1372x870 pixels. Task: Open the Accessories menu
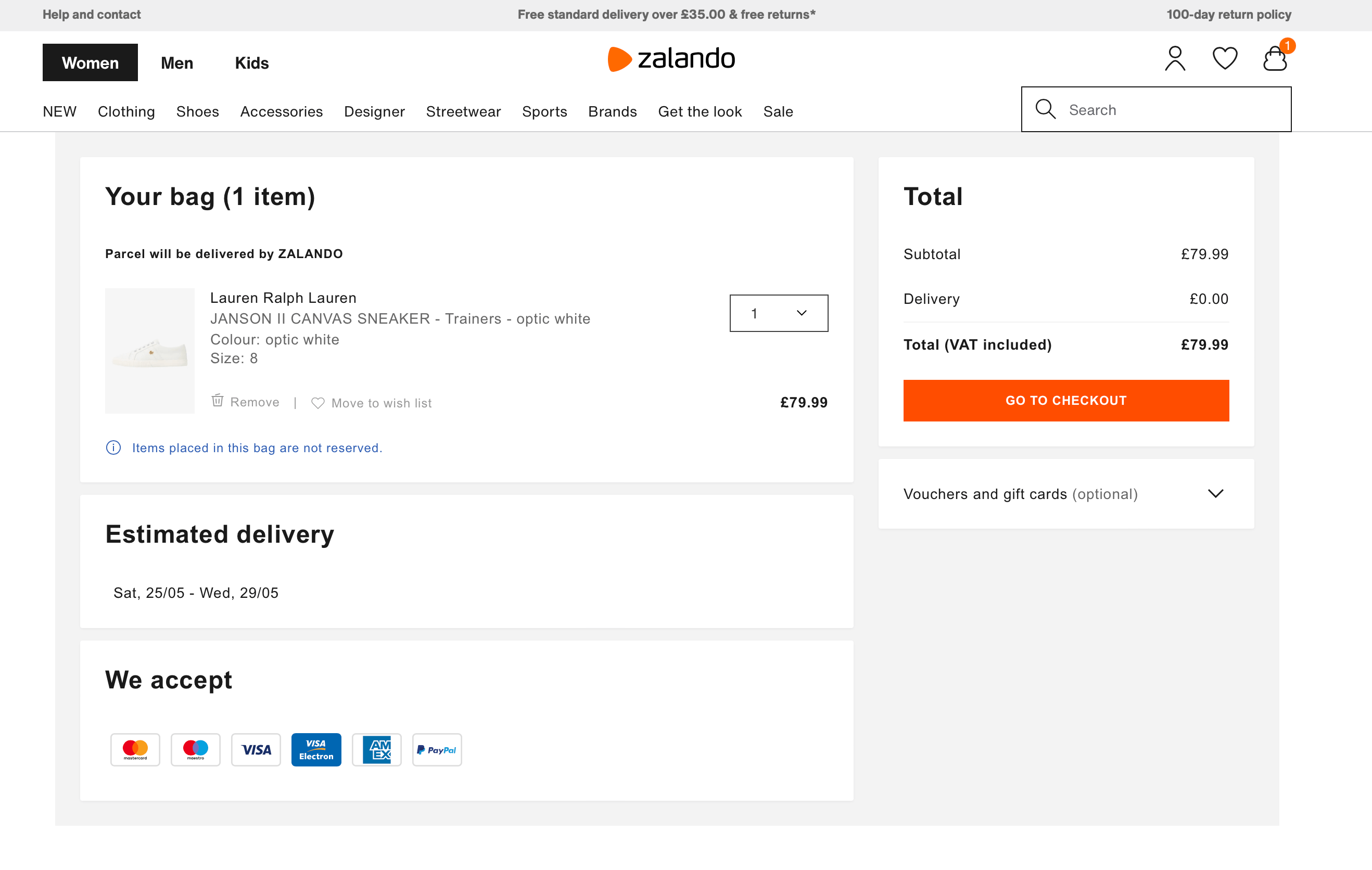point(282,112)
